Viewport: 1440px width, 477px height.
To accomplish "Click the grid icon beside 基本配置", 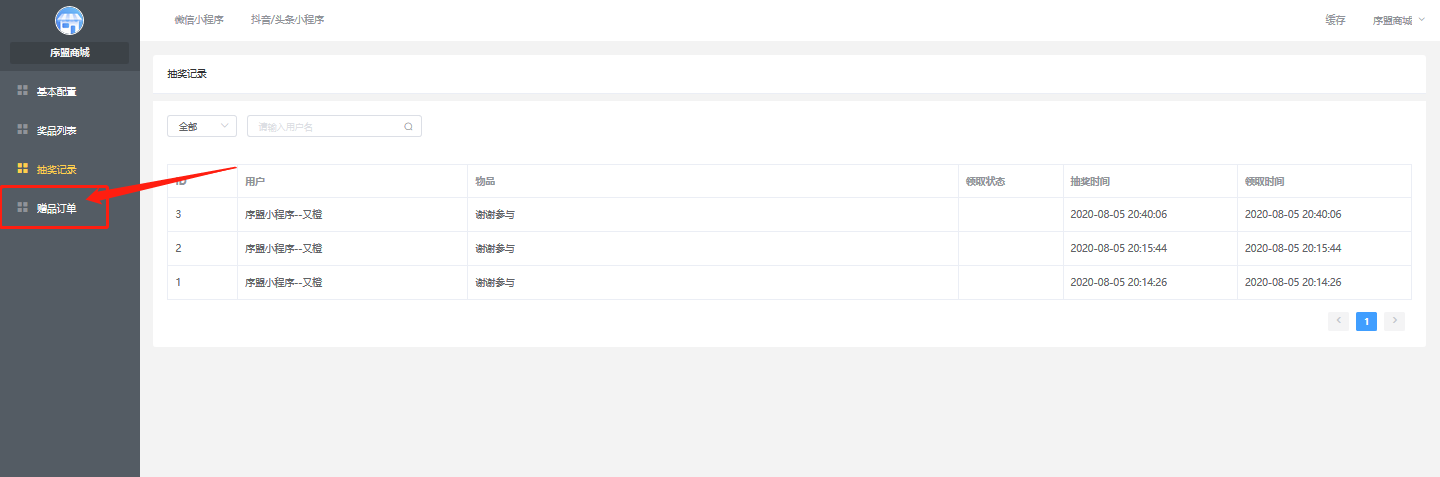I will tap(23, 91).
